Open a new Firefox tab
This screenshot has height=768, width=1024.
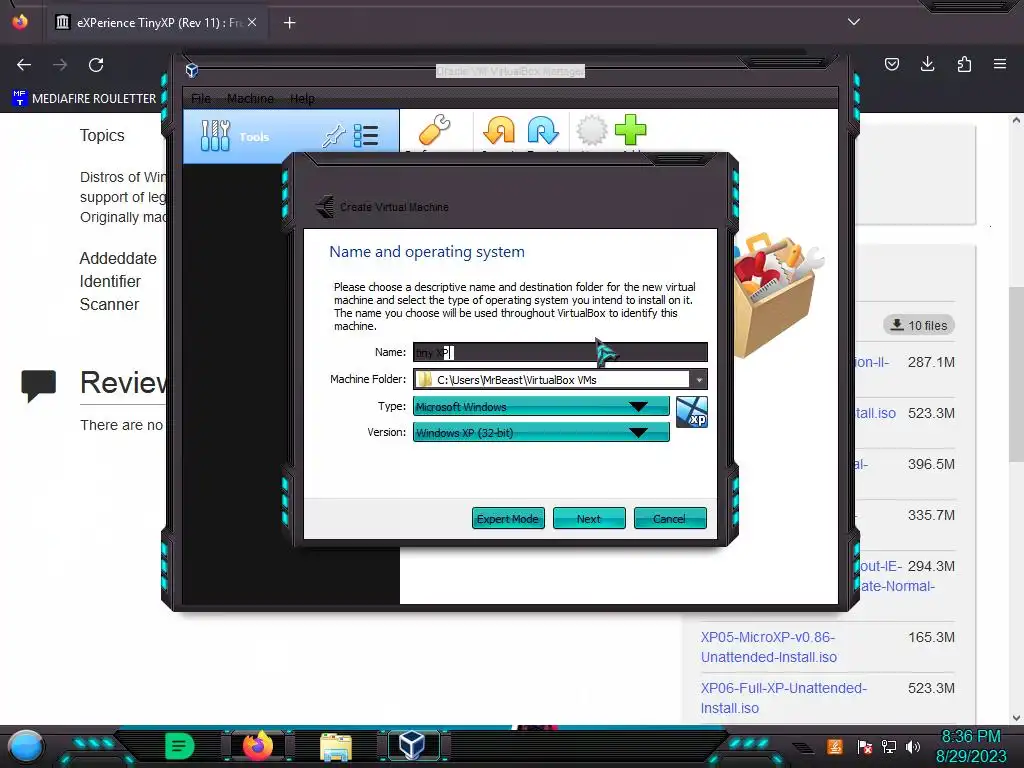pos(289,23)
